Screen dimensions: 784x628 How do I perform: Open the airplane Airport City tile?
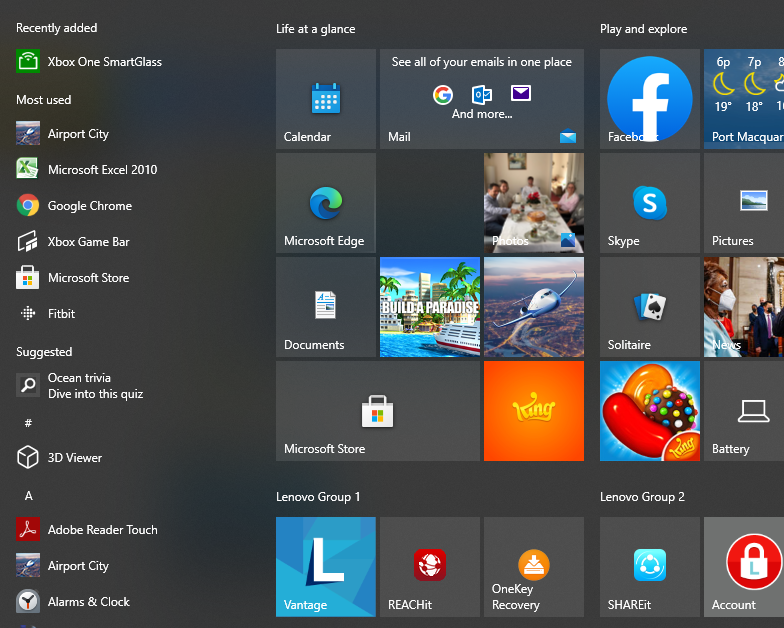pyautogui.click(x=534, y=307)
